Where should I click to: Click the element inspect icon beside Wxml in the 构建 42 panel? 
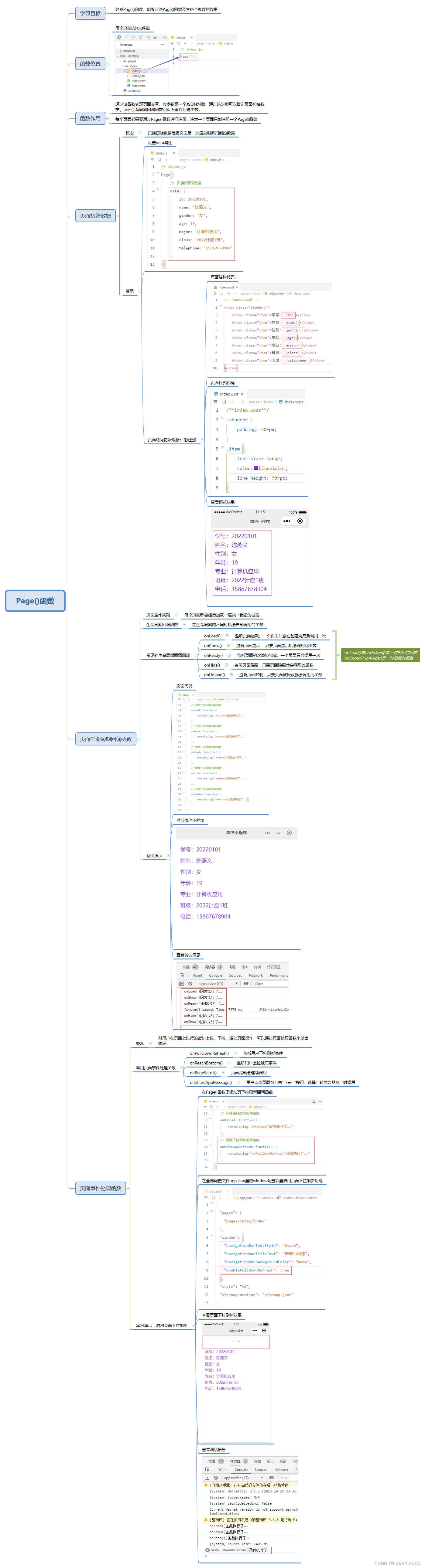(x=181, y=976)
